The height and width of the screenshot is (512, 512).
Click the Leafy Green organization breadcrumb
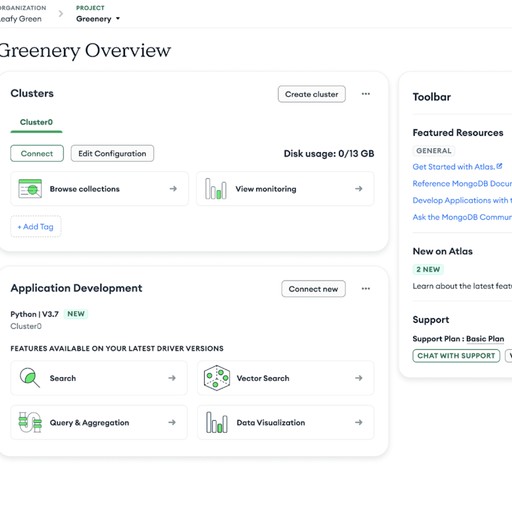[x=21, y=19]
